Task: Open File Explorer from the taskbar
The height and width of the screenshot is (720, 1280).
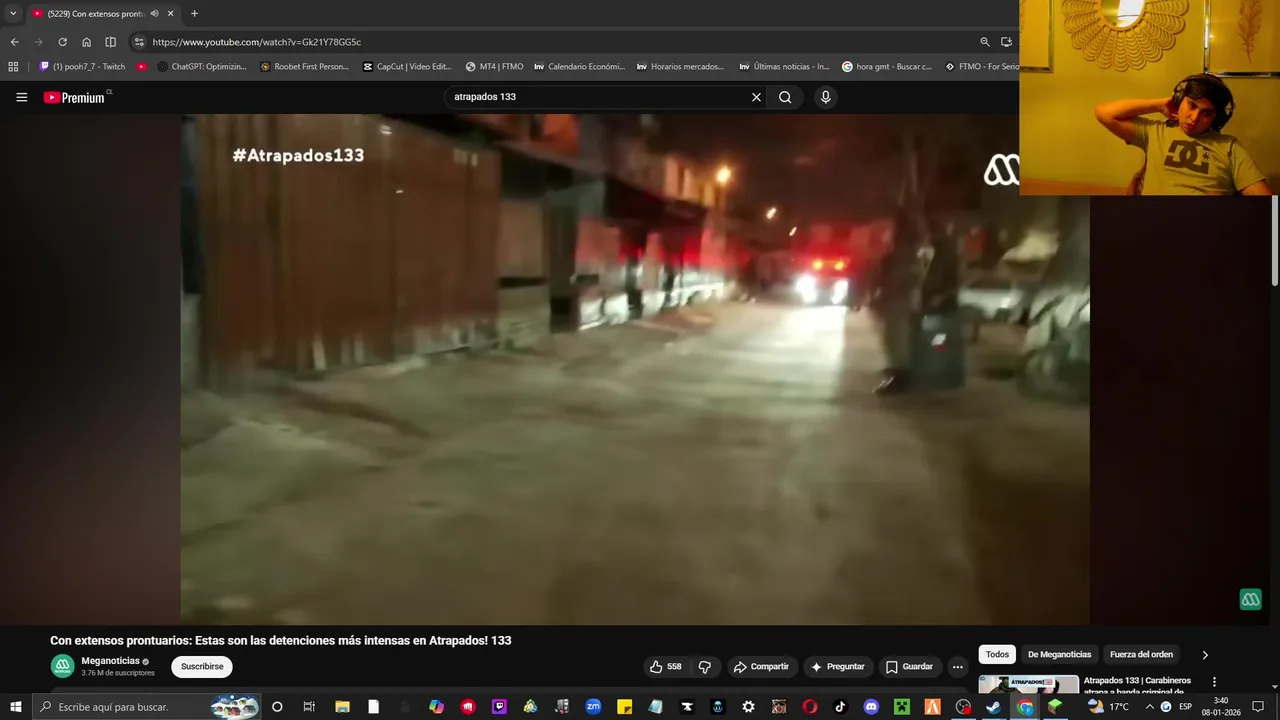Action: point(341,707)
